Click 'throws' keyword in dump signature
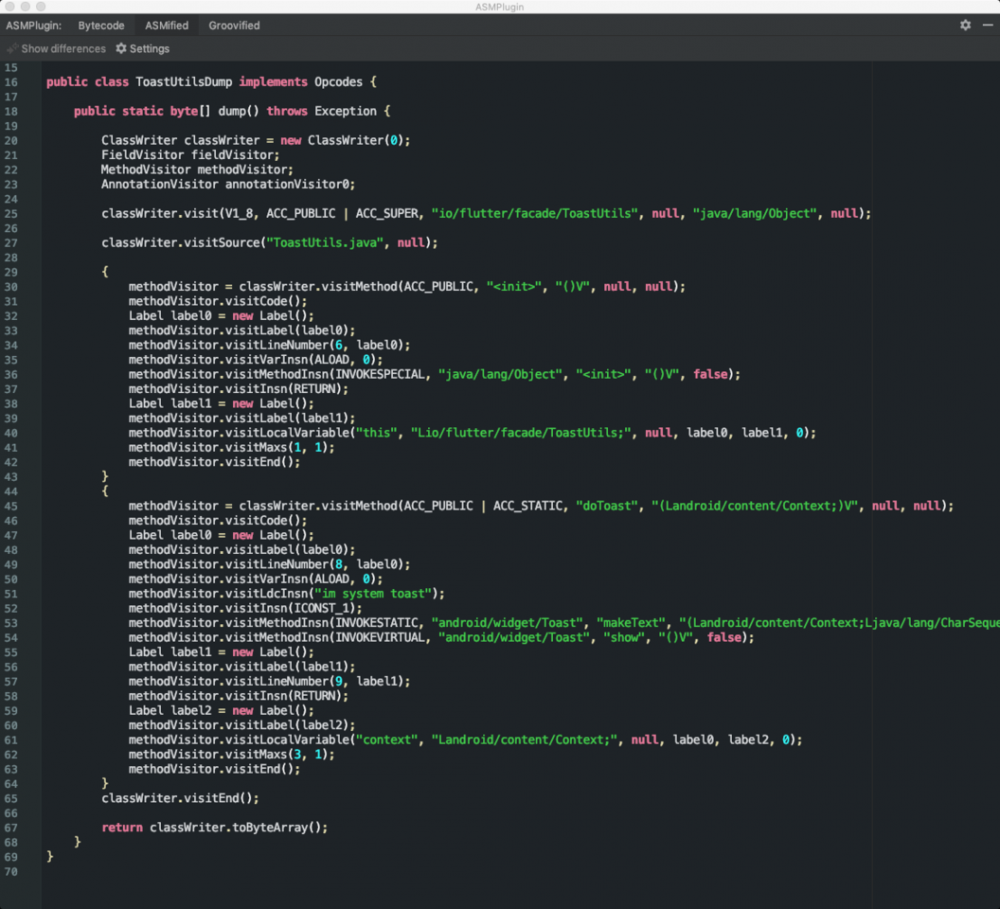The height and width of the screenshot is (909, 1000). coord(287,111)
